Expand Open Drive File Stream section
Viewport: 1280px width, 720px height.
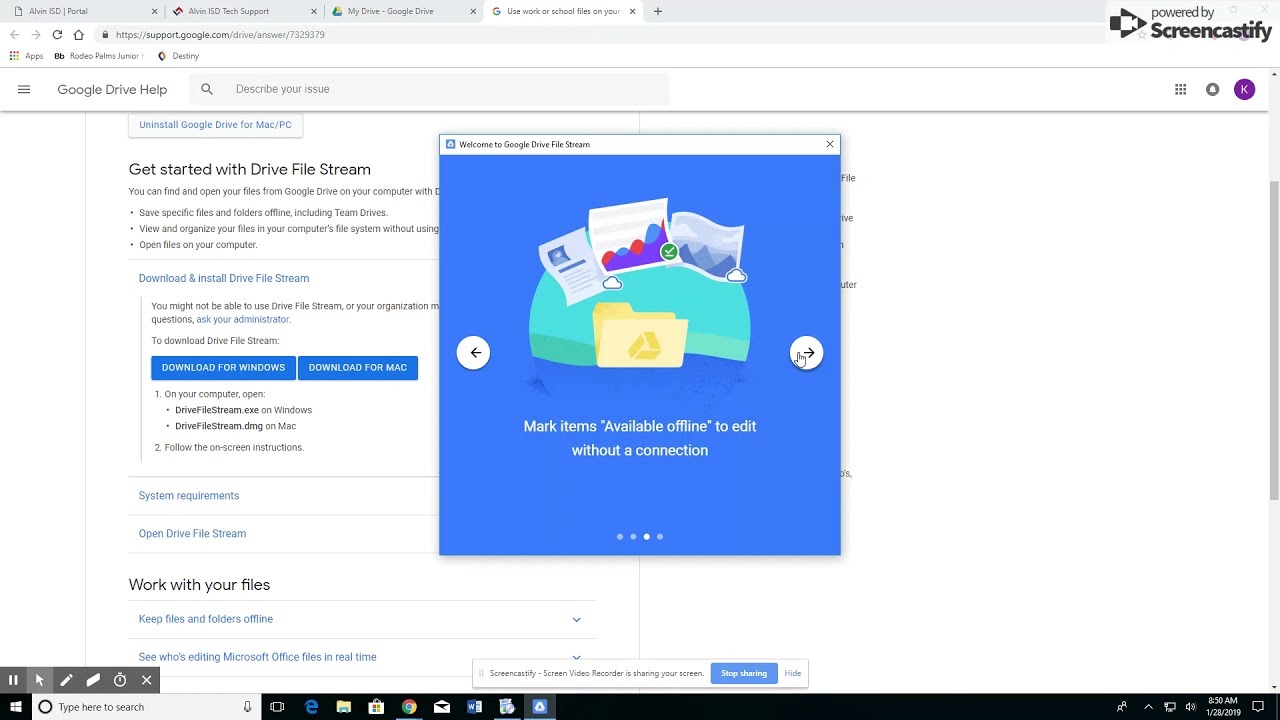pos(192,534)
